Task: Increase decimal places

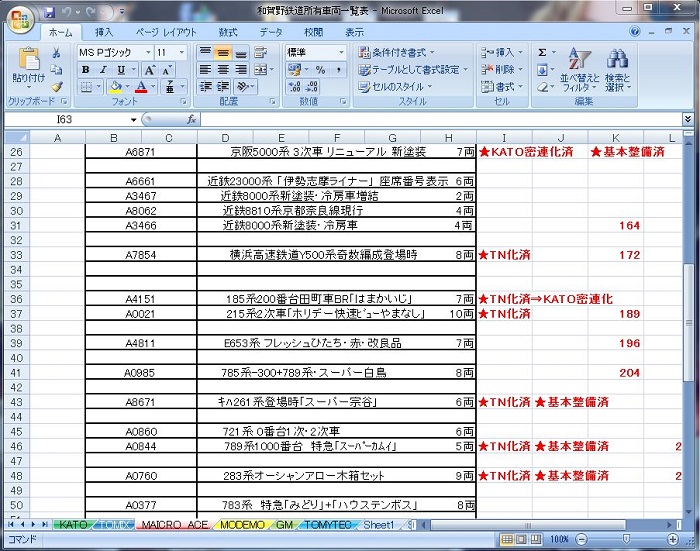Action: (x=294, y=87)
